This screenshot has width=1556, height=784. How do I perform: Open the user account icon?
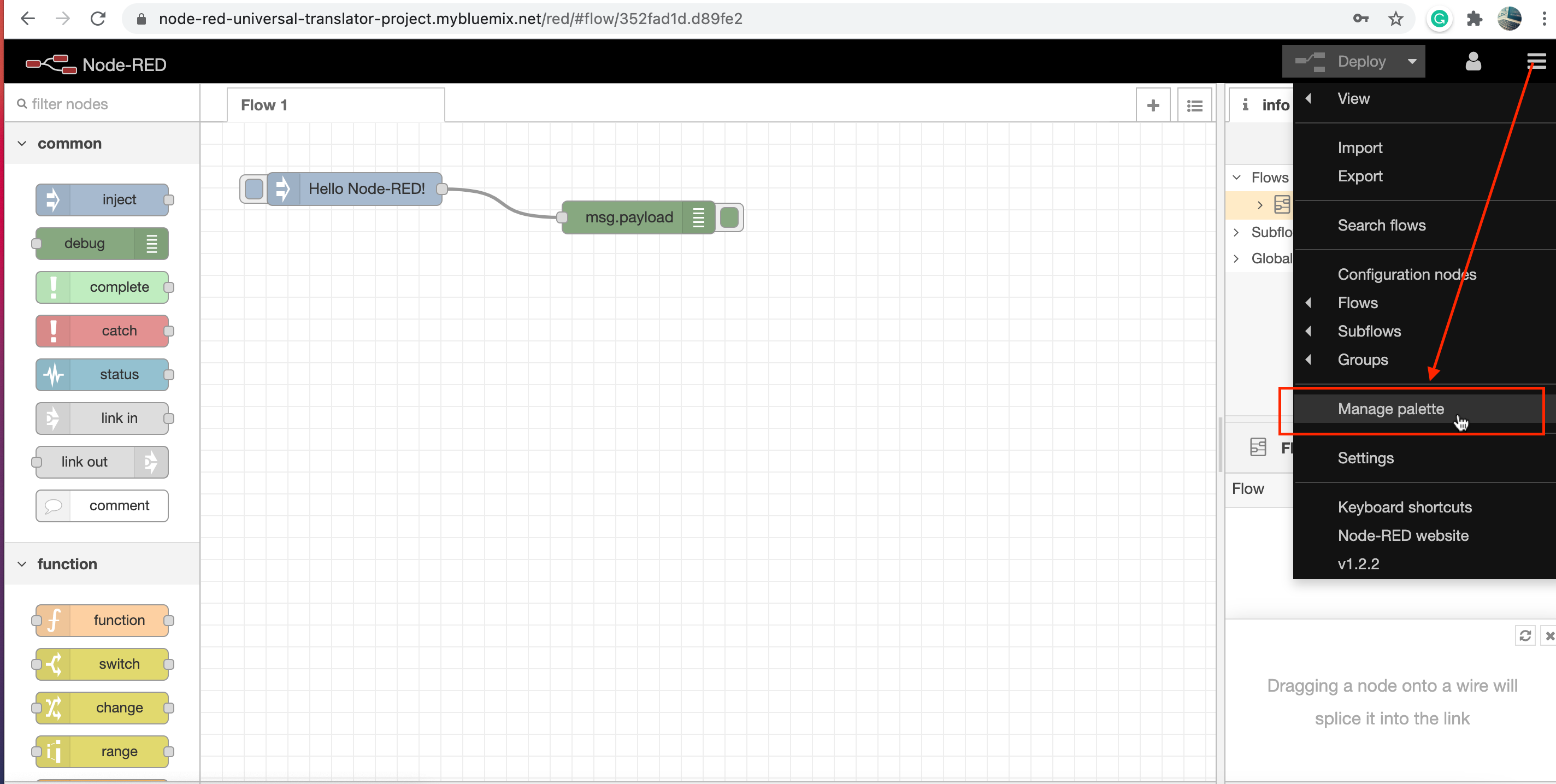pyautogui.click(x=1472, y=61)
